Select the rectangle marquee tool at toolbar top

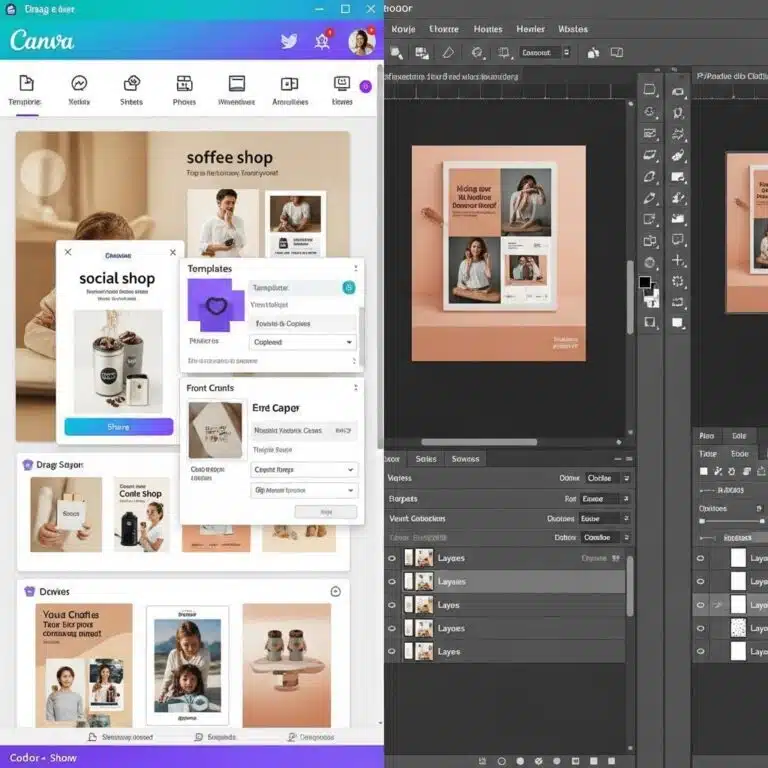(649, 90)
